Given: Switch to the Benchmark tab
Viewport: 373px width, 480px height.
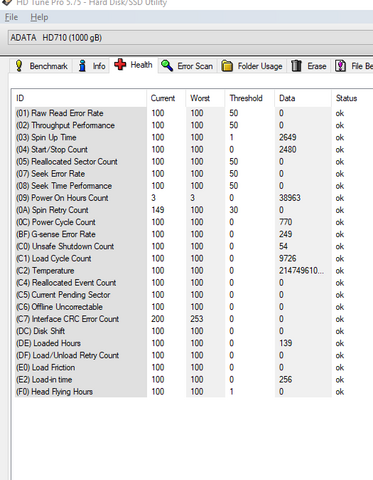Looking at the screenshot, I should click(42, 66).
